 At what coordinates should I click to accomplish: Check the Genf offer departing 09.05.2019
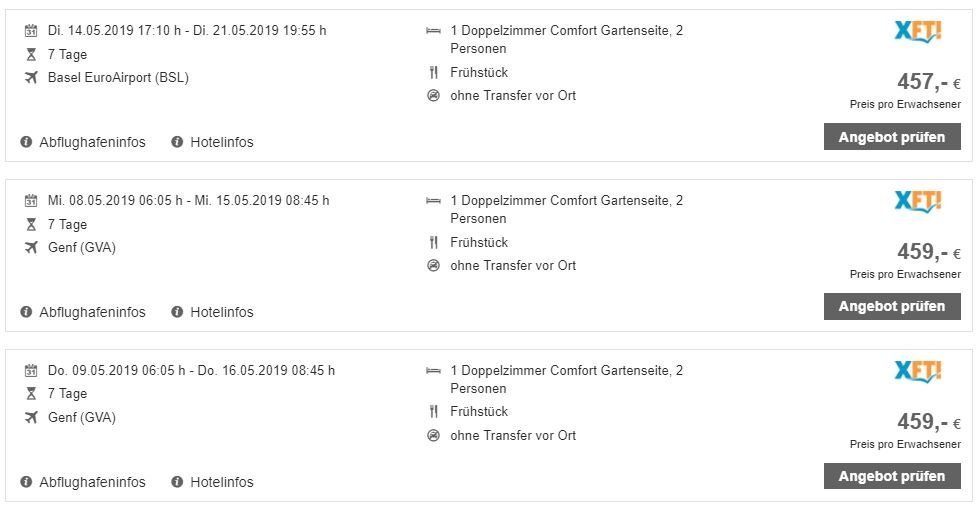(892, 476)
